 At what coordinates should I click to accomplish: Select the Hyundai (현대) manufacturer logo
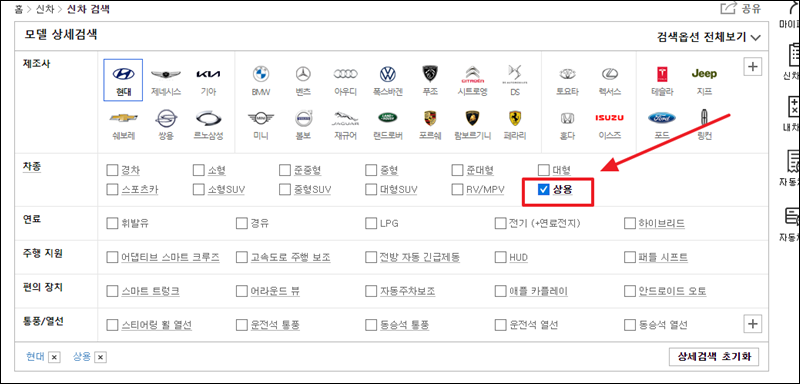[123, 74]
